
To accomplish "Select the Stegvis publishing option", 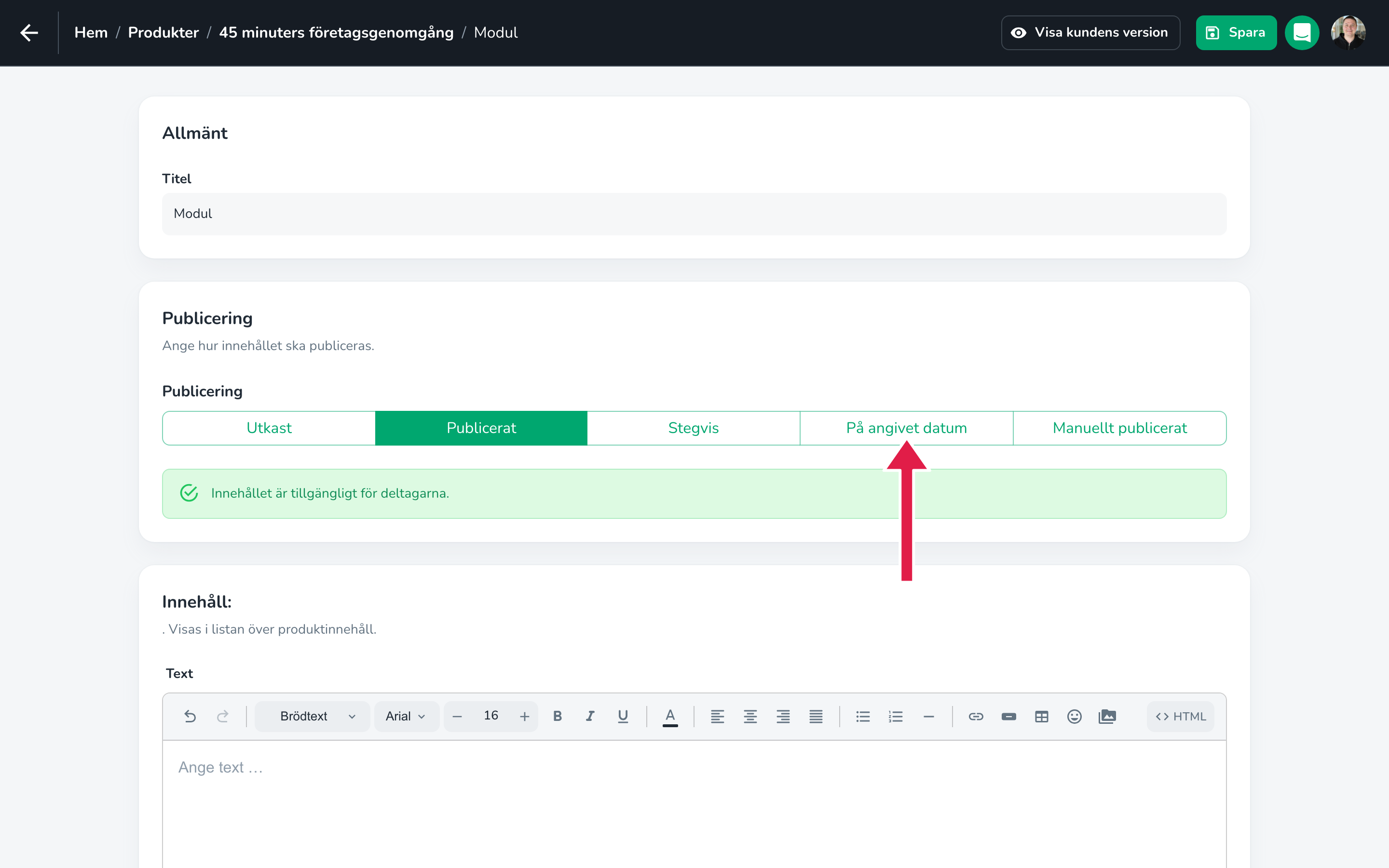I will (x=694, y=428).
